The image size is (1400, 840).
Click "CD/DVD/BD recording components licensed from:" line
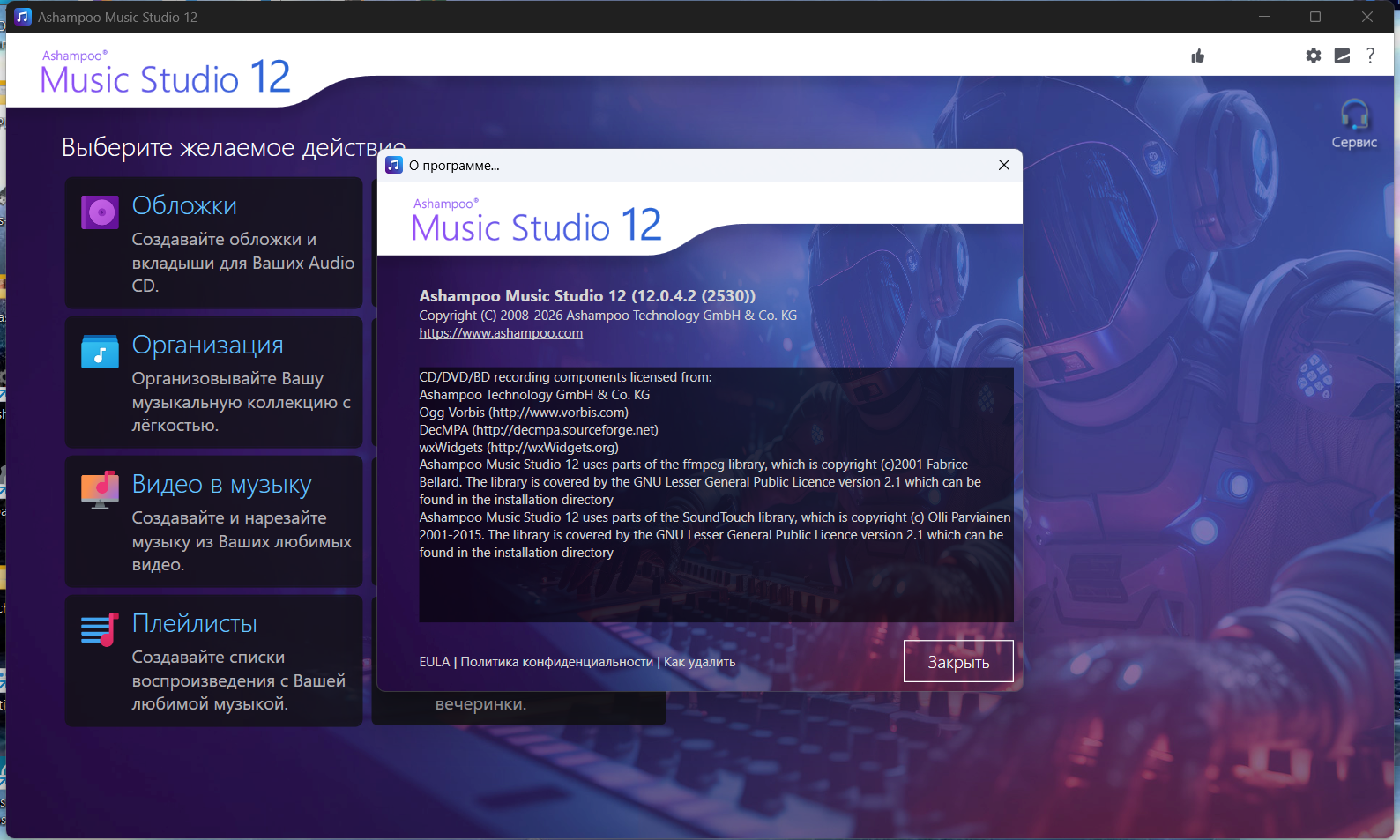click(565, 377)
